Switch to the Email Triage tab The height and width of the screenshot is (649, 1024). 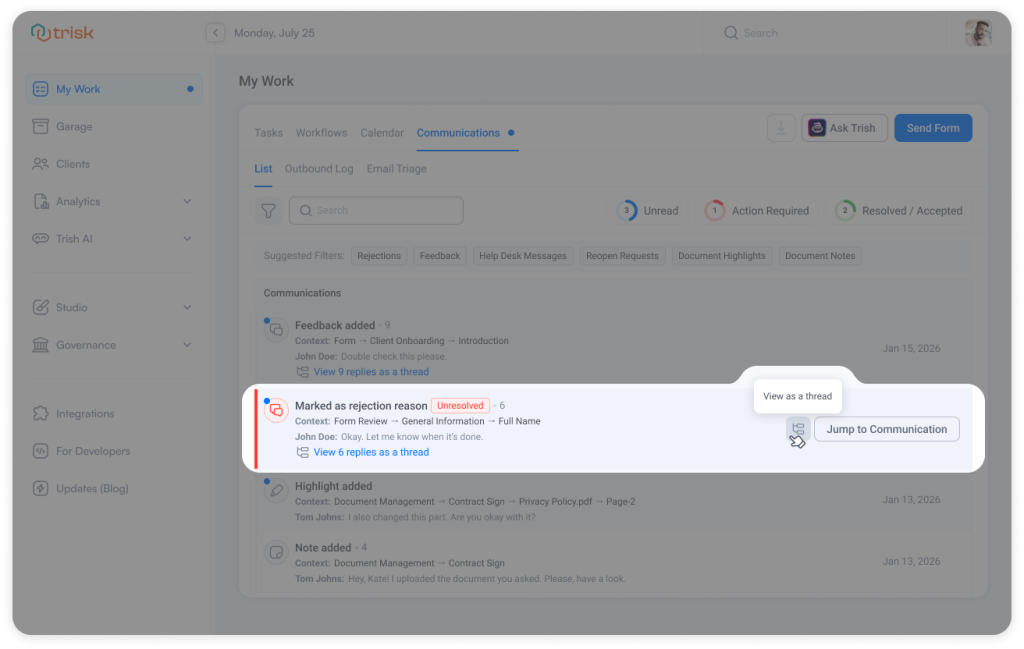[396, 168]
